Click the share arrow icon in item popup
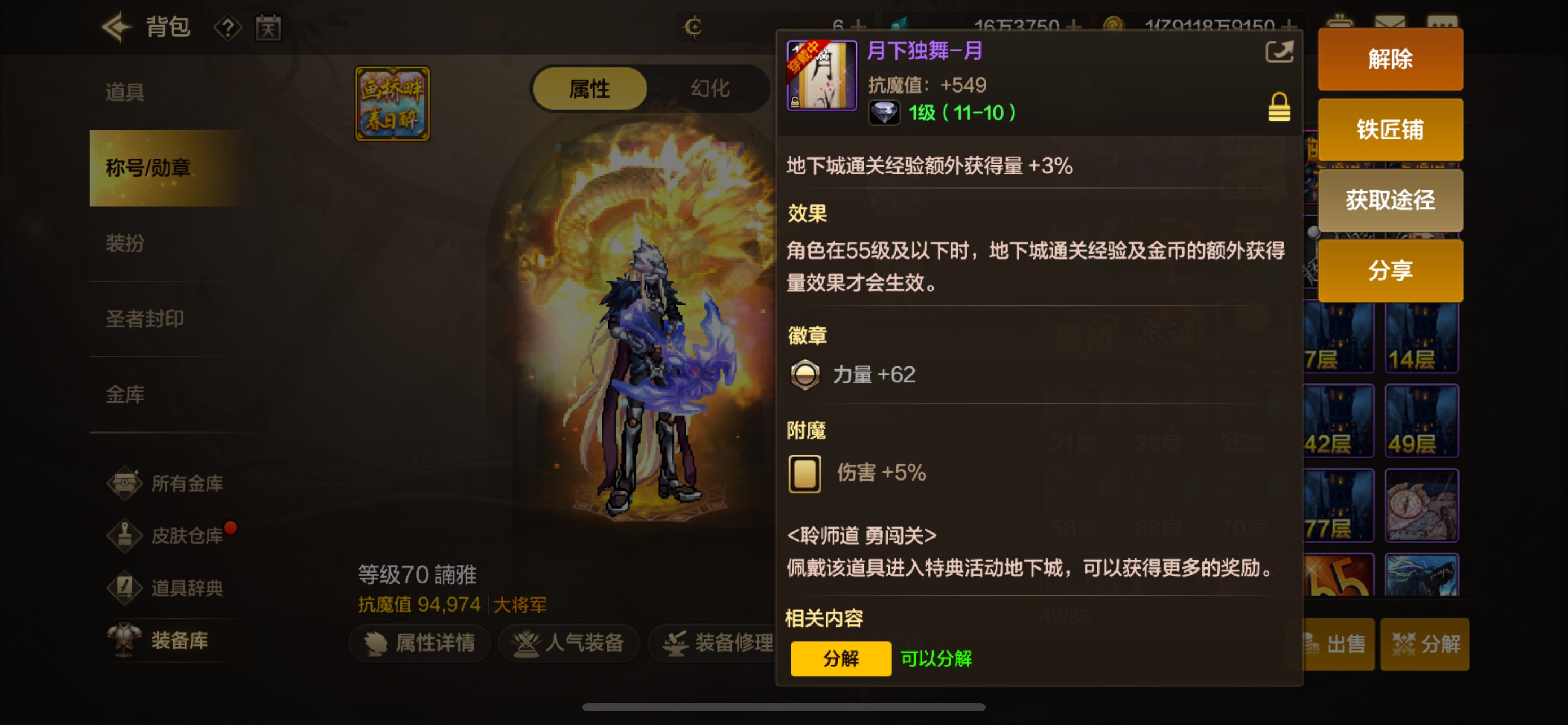The width and height of the screenshot is (1568, 725). pos(1279,52)
